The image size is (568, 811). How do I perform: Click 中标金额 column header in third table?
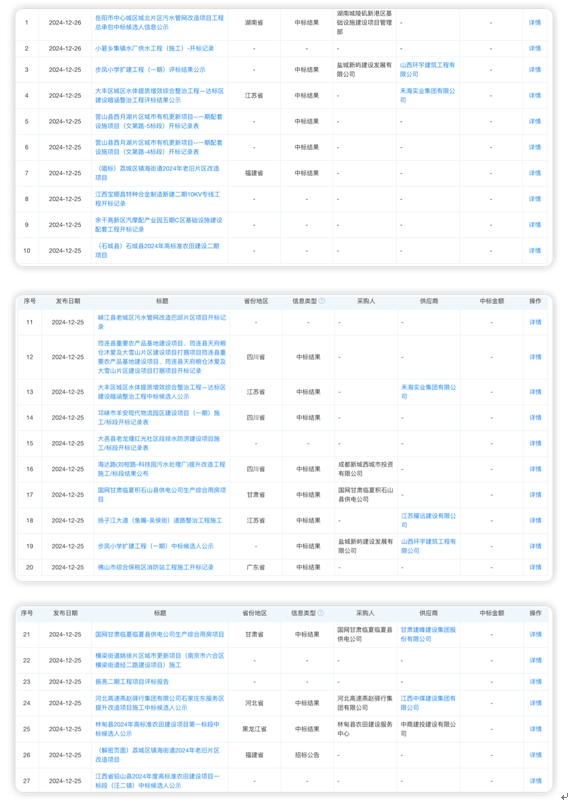pyautogui.click(x=491, y=613)
